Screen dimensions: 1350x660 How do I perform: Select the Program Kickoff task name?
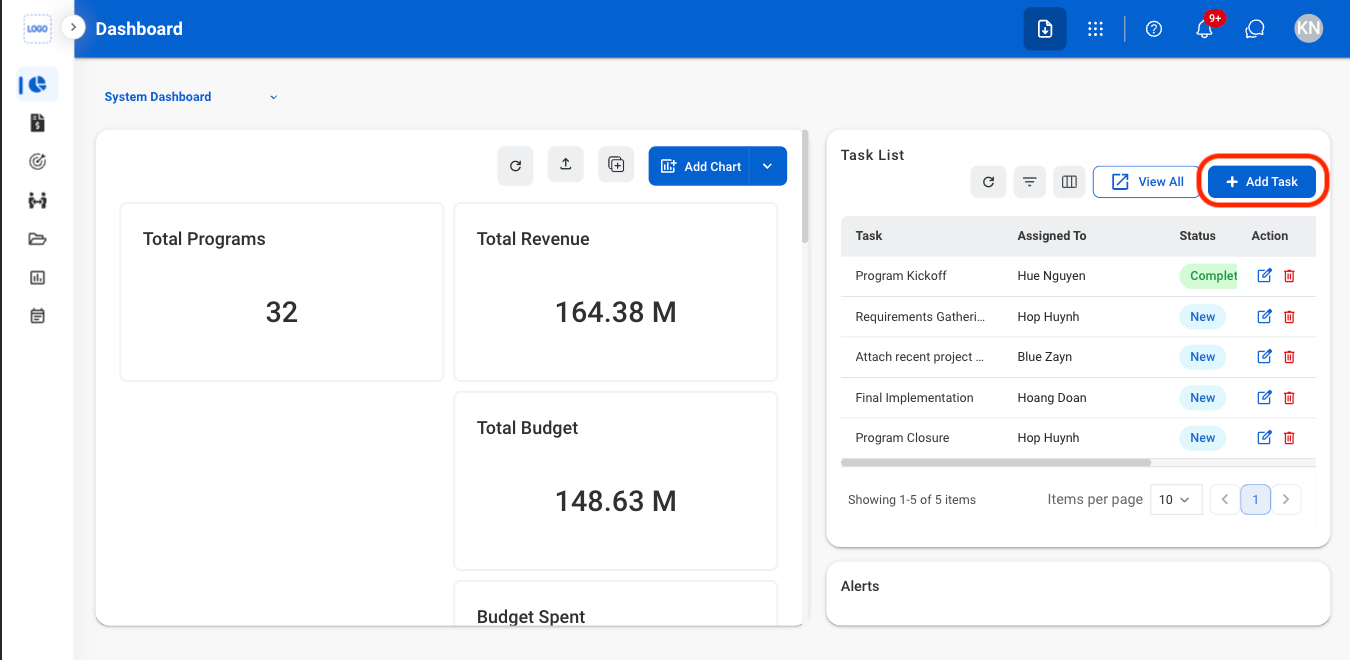[x=901, y=276]
